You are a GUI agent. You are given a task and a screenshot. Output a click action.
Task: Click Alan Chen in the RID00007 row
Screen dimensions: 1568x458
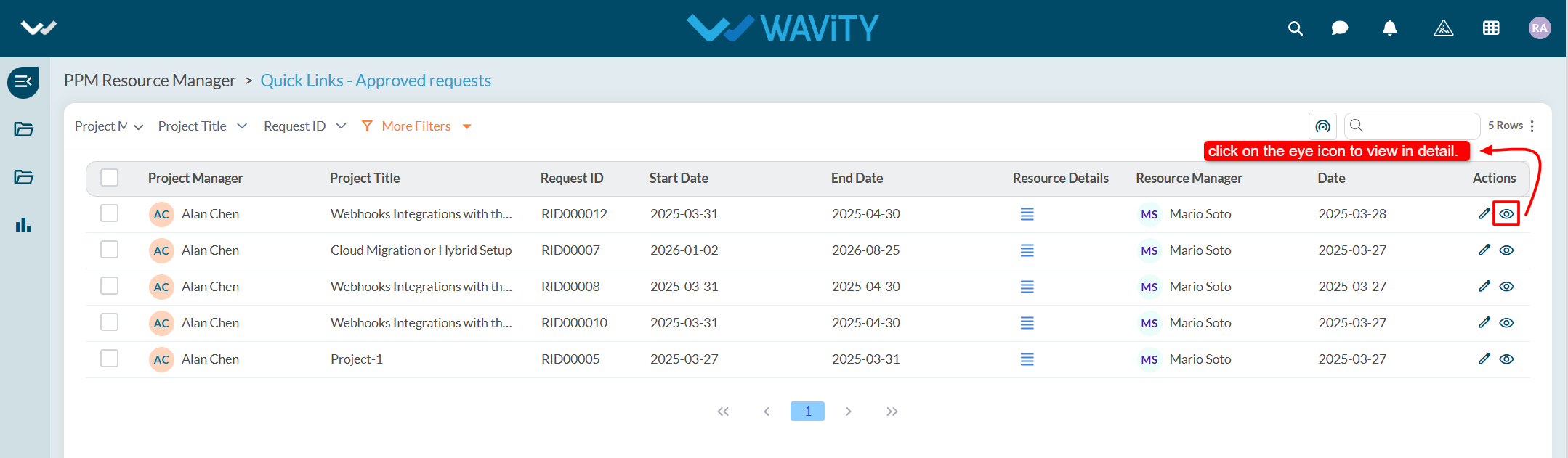[210, 250]
